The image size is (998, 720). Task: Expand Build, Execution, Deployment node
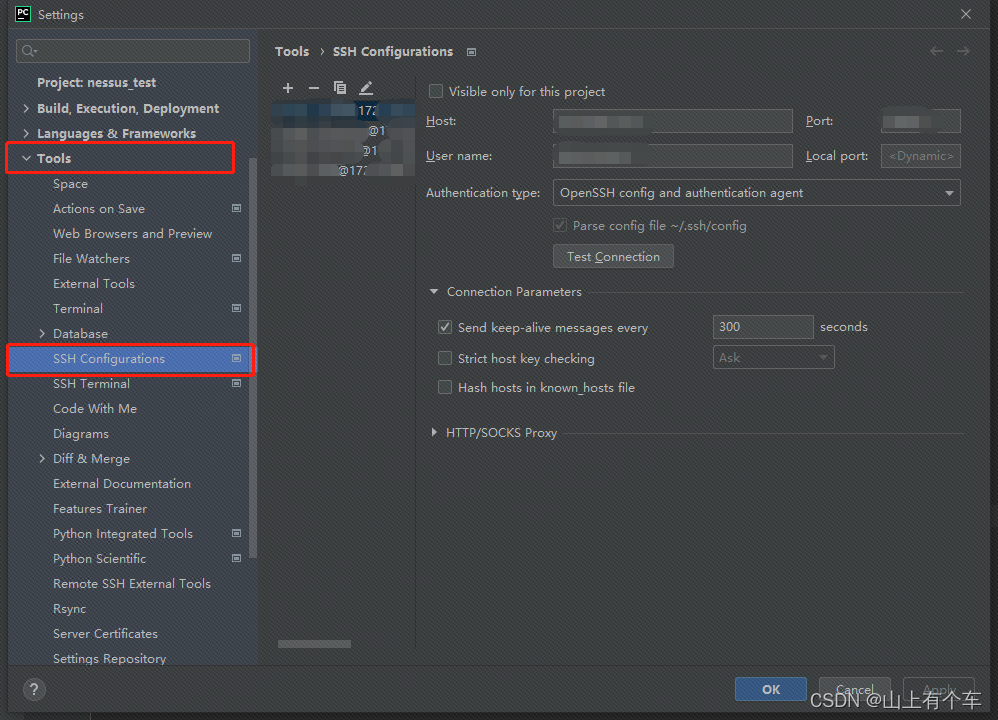click(x=26, y=108)
